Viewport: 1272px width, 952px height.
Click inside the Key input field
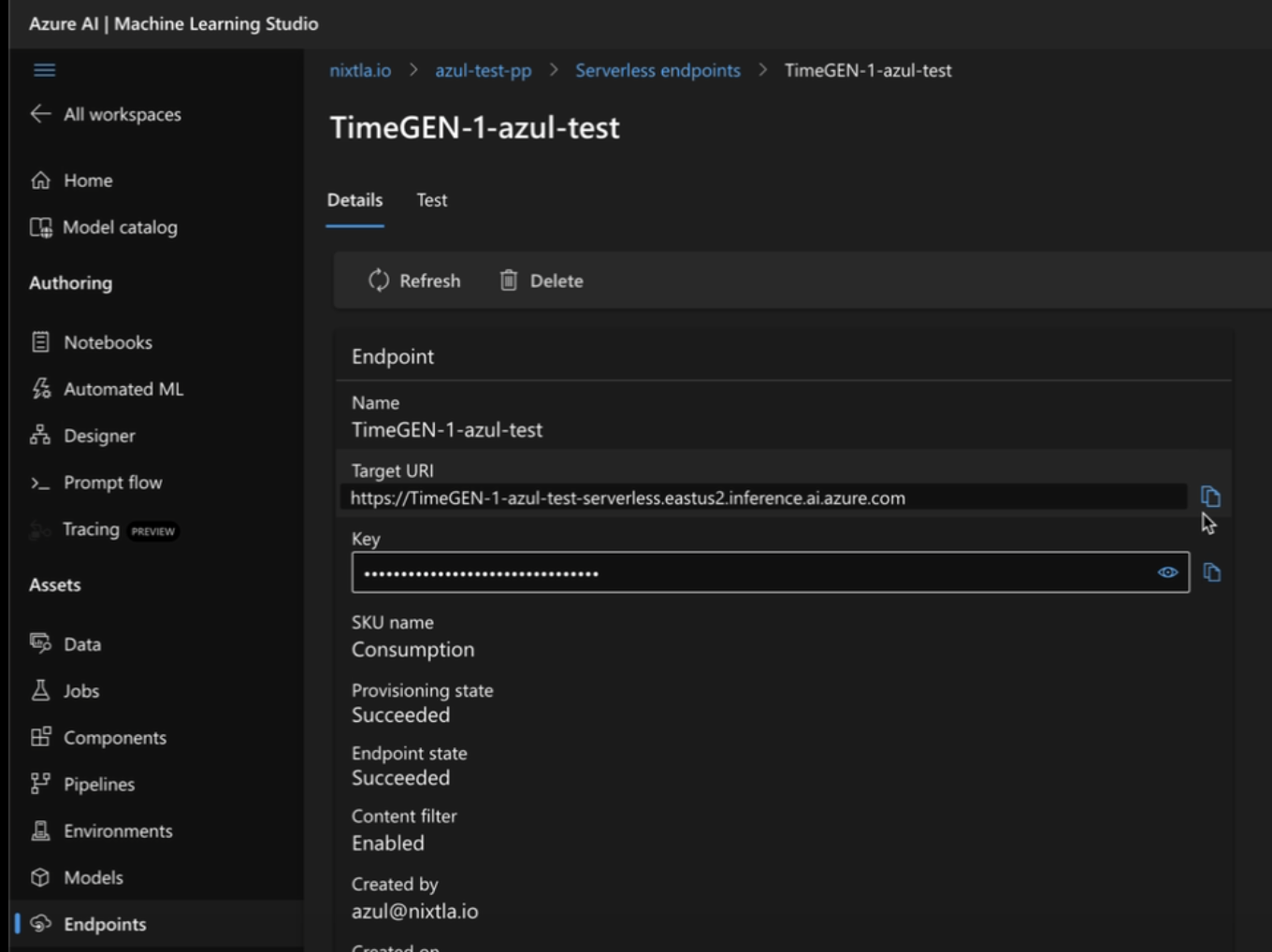[x=748, y=571]
